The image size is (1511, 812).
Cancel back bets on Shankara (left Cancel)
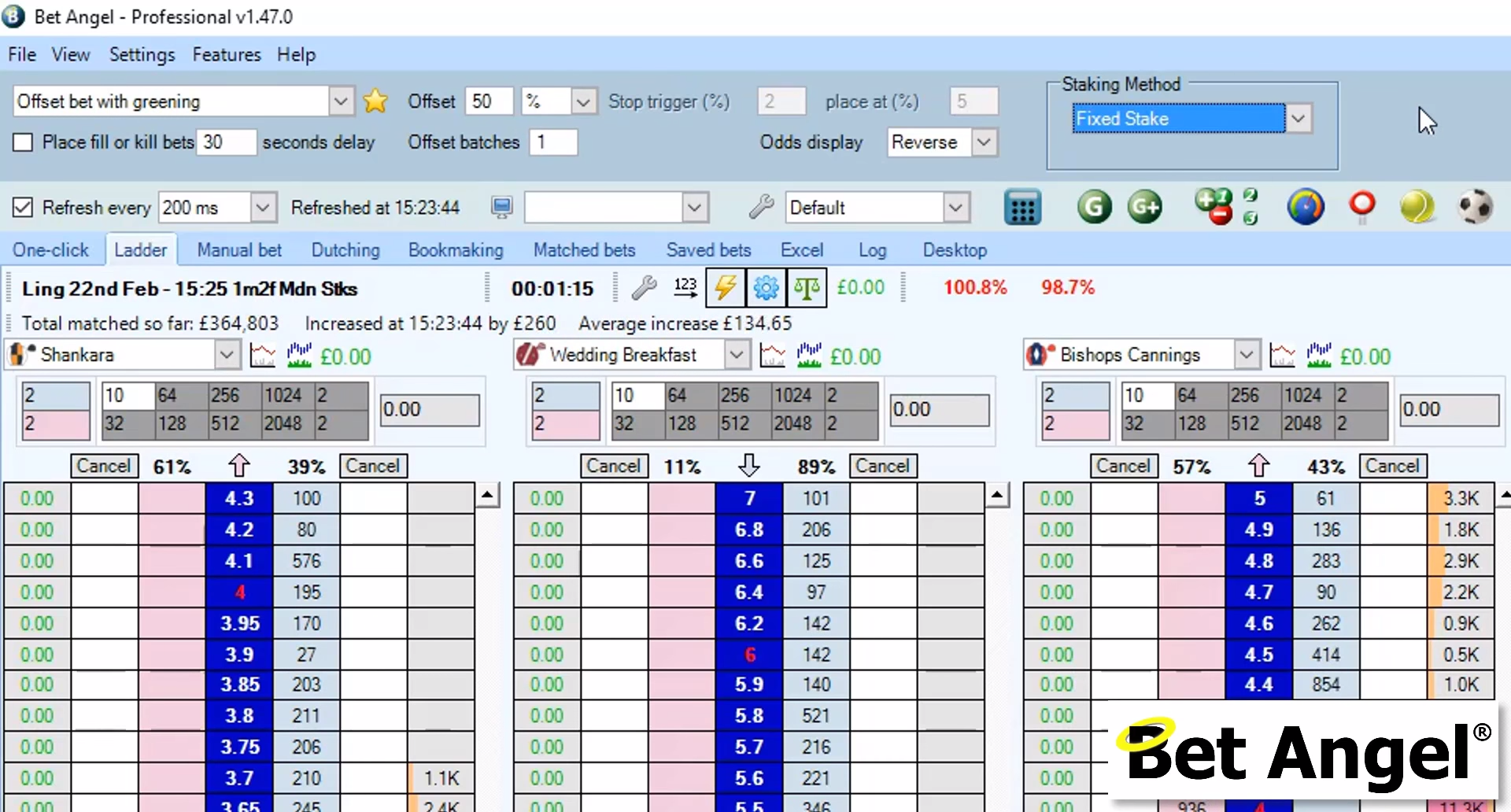pyautogui.click(x=104, y=466)
